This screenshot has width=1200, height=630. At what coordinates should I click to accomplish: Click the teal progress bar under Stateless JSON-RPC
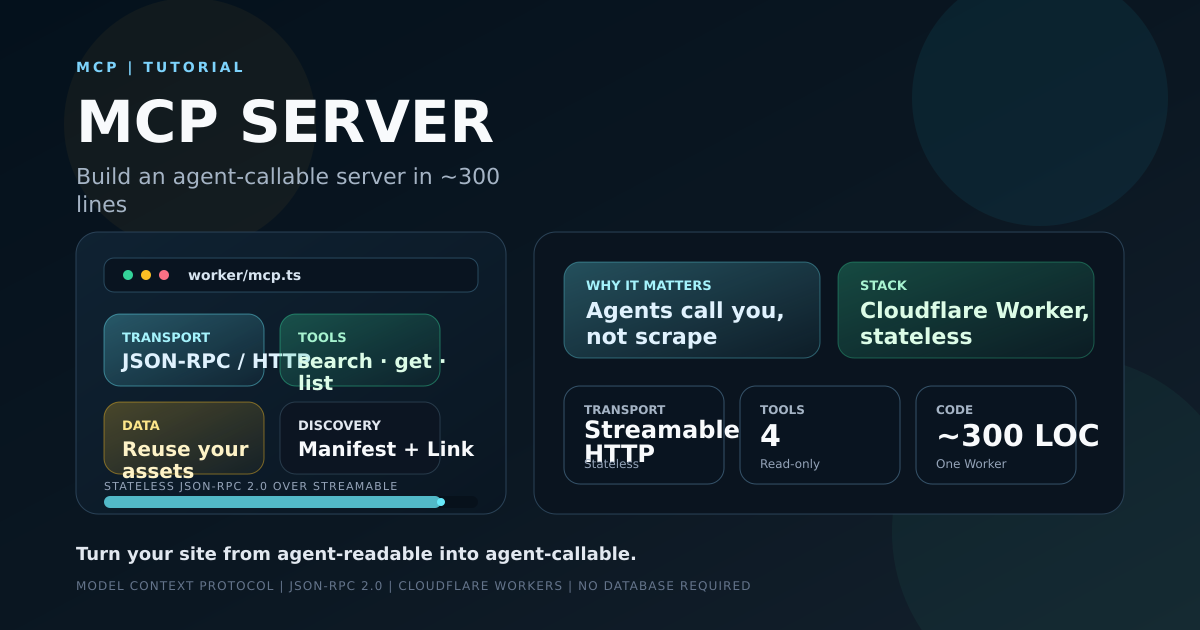272,502
